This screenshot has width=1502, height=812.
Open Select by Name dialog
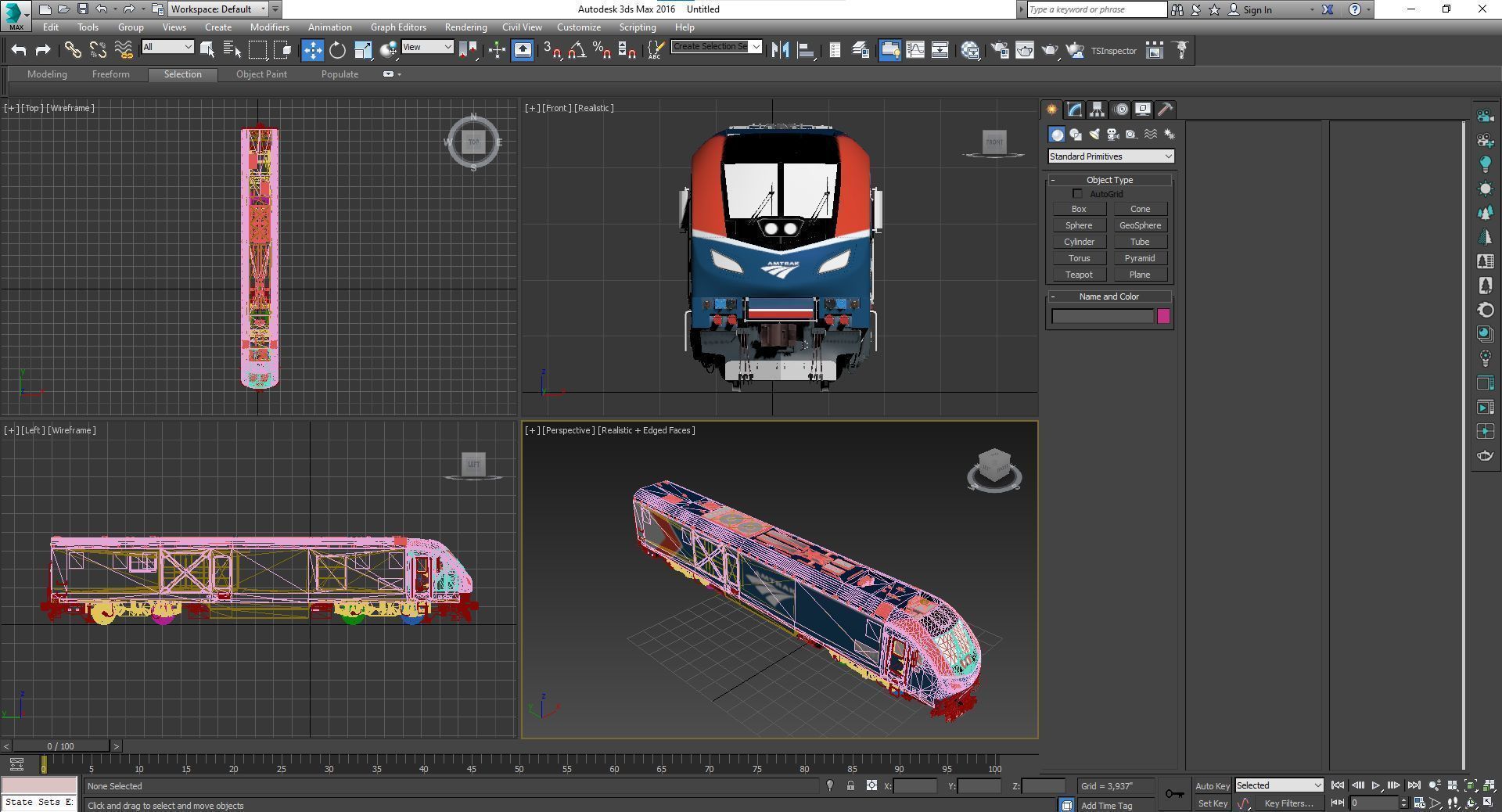point(232,50)
